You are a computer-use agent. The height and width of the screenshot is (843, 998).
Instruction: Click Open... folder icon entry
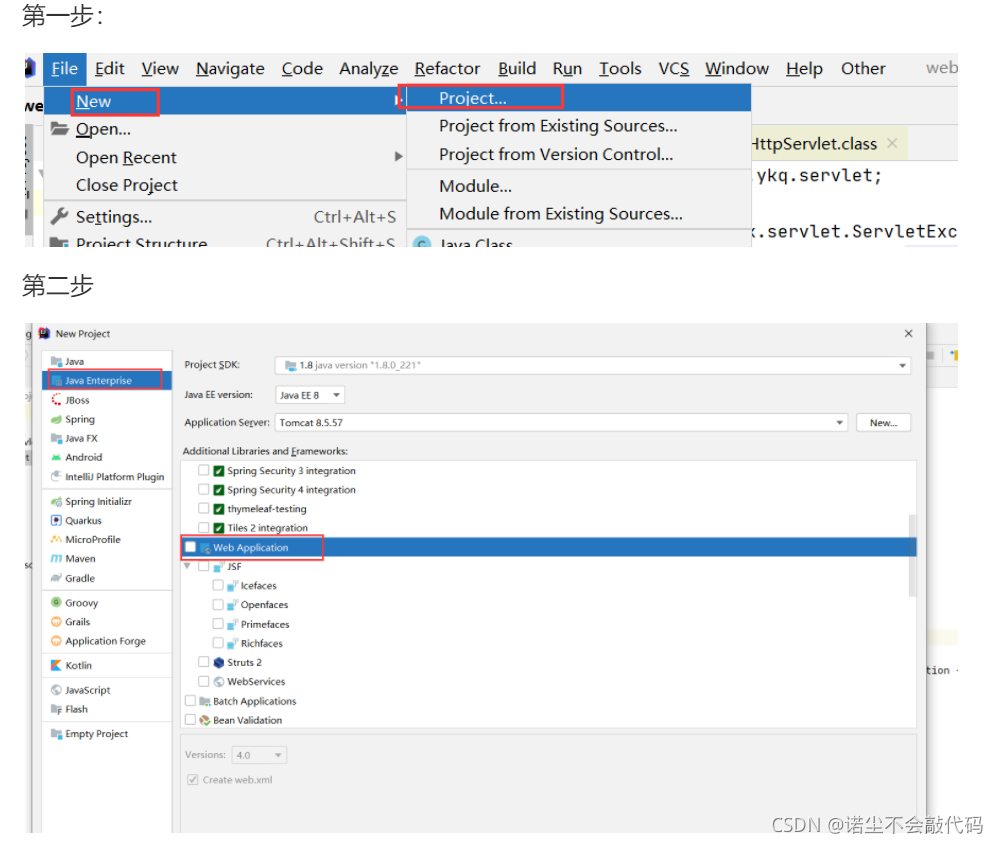click(x=60, y=129)
